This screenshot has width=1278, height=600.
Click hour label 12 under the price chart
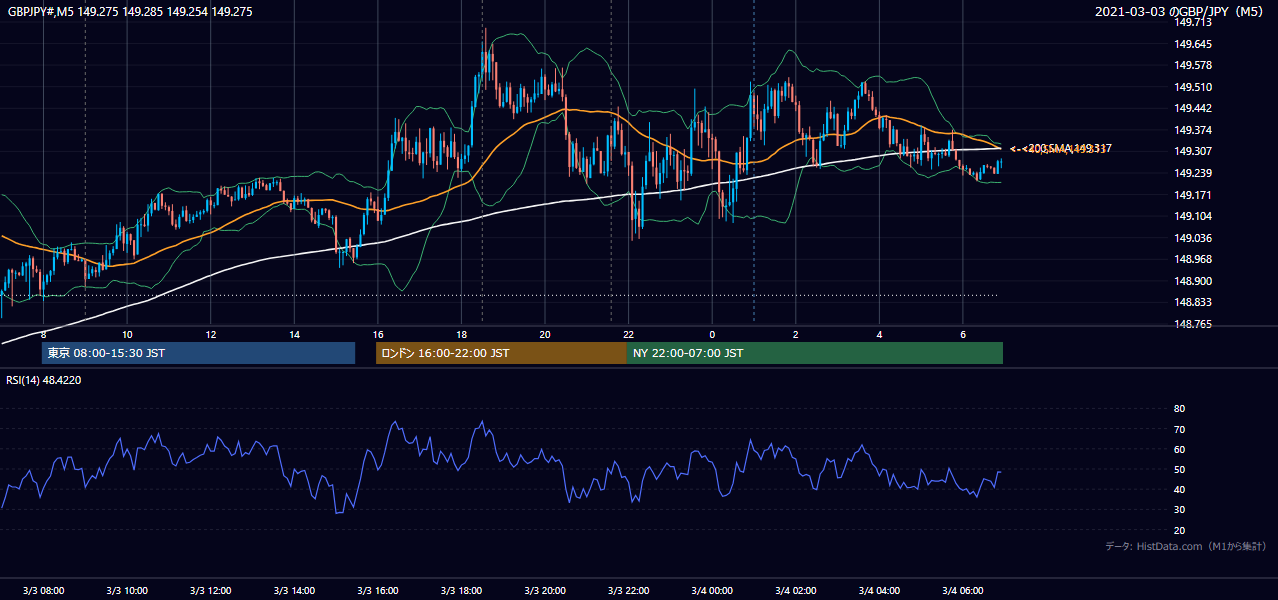coord(210,334)
